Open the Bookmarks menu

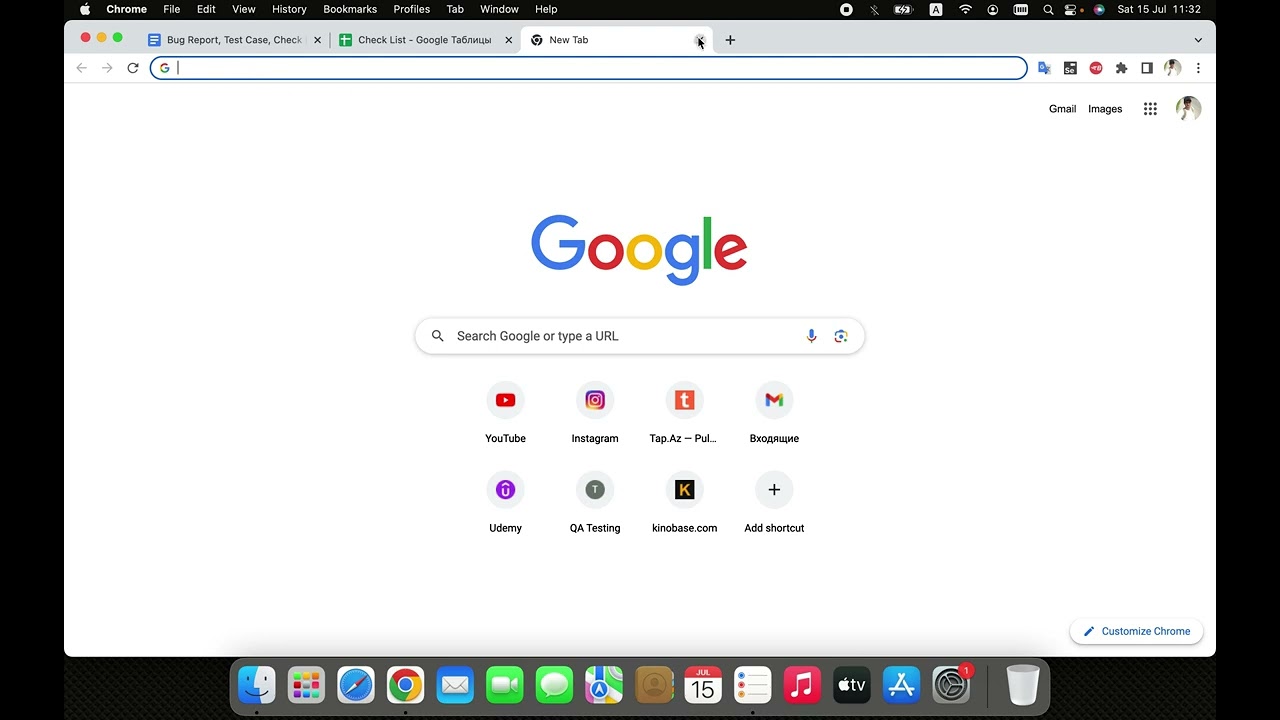pos(350,9)
